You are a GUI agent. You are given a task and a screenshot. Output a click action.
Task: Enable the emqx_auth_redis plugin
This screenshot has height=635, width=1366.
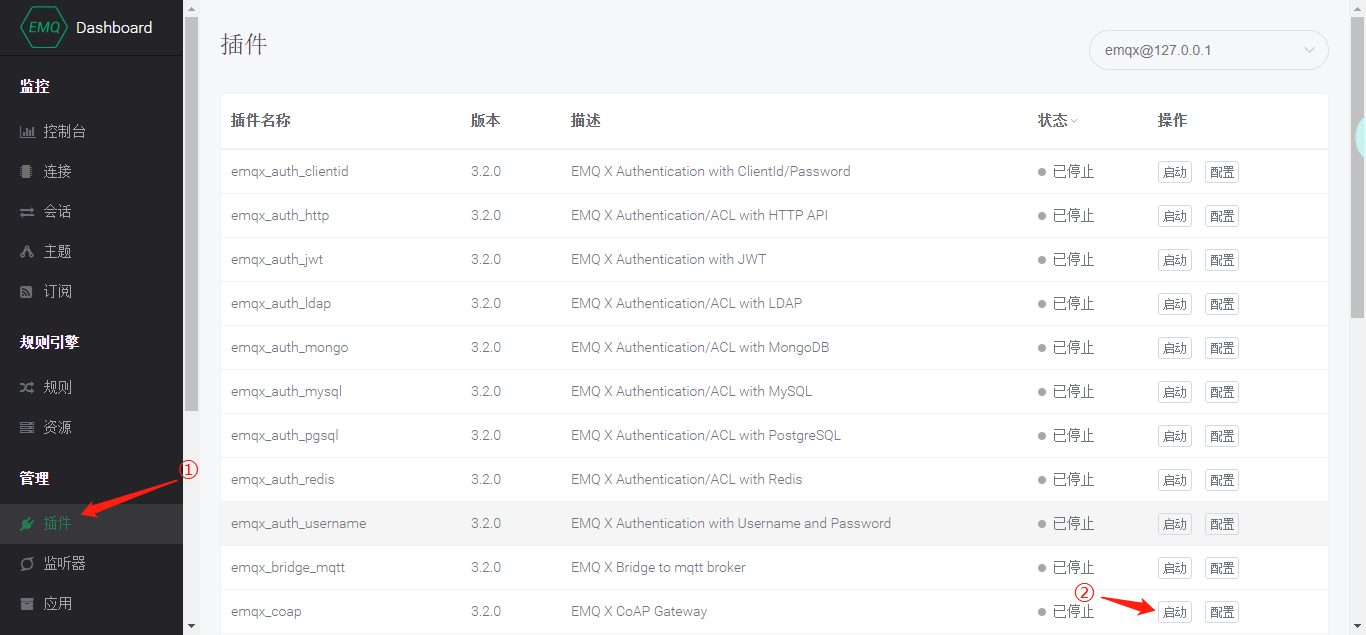[x=1174, y=479]
